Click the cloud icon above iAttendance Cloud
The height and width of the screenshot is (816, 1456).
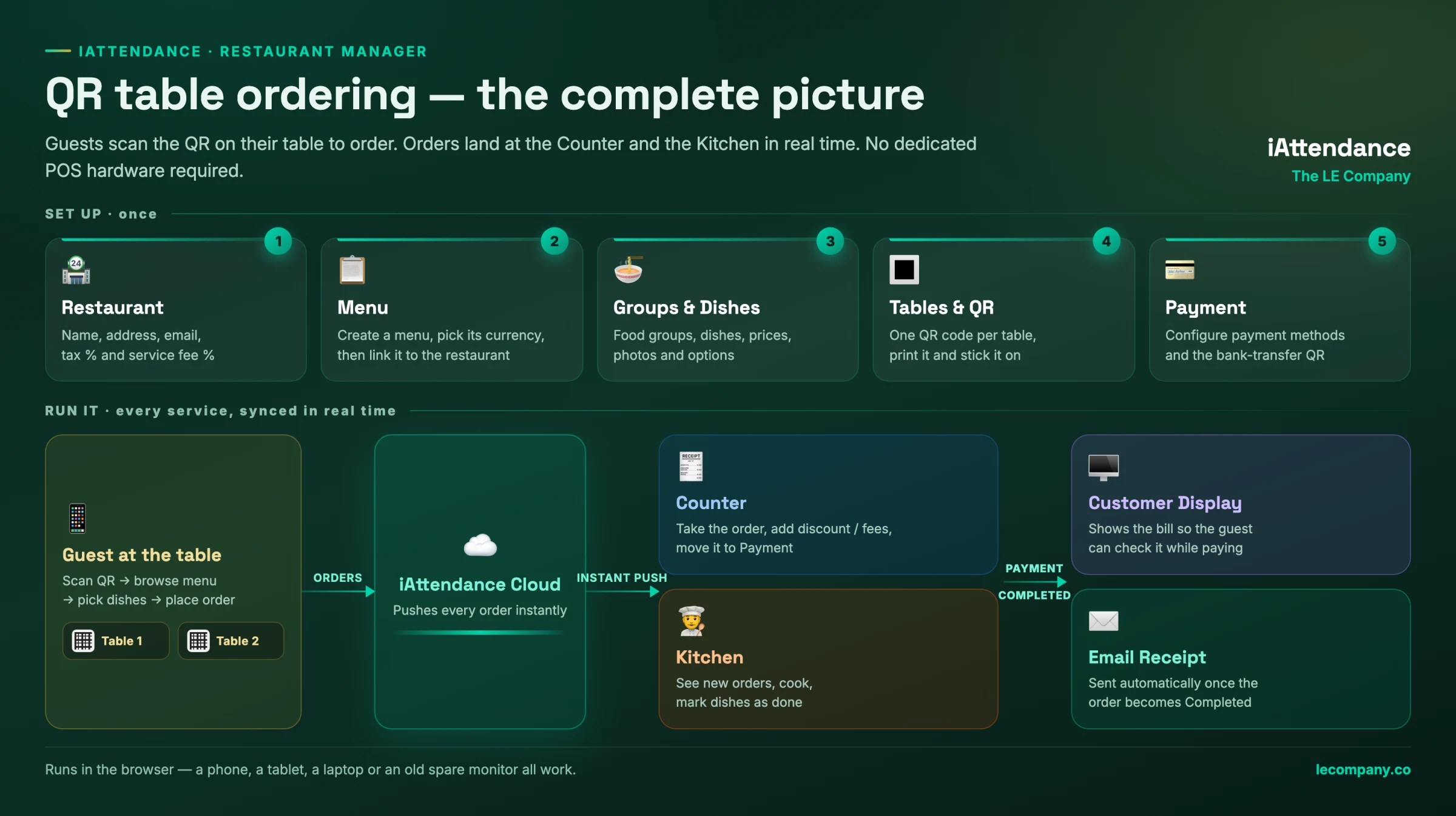click(480, 545)
